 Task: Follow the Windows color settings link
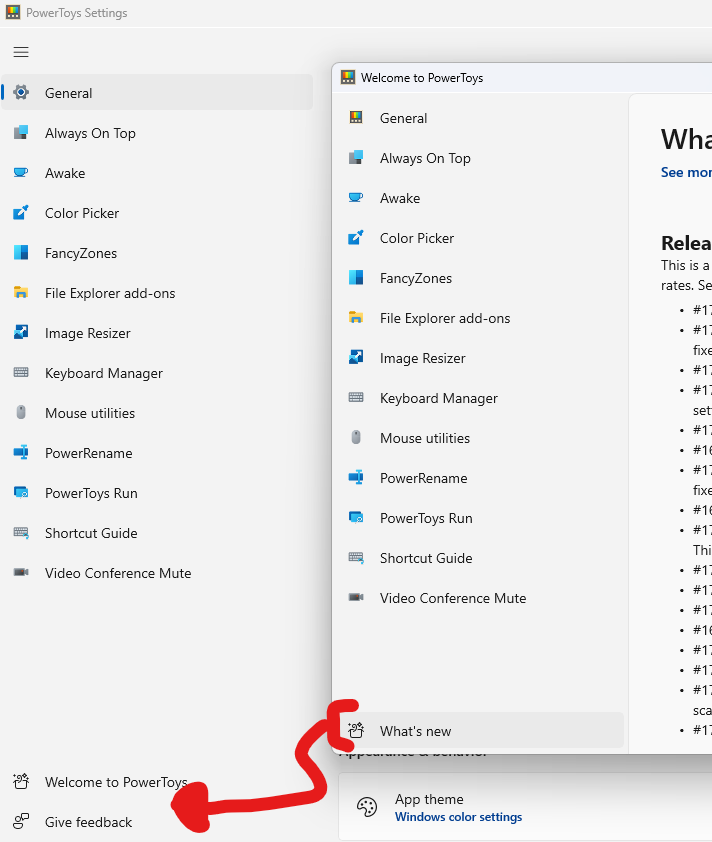pyautogui.click(x=459, y=817)
